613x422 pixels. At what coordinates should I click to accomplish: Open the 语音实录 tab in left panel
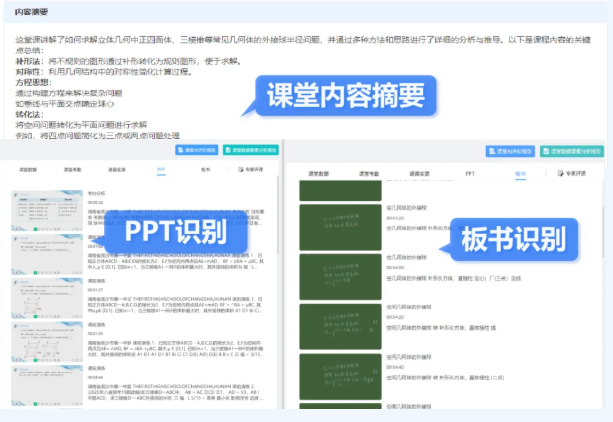coord(118,170)
